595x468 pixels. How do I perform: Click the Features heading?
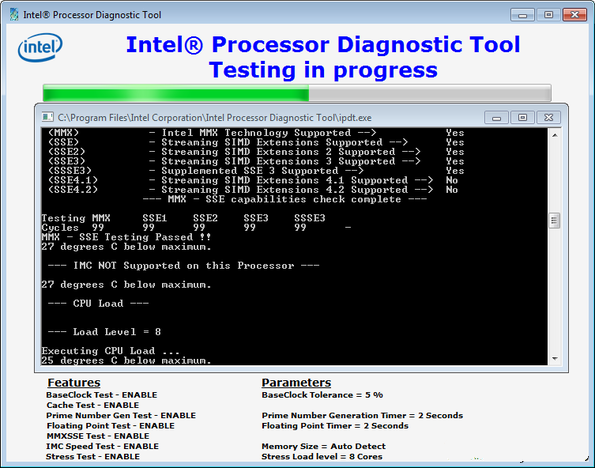point(74,382)
